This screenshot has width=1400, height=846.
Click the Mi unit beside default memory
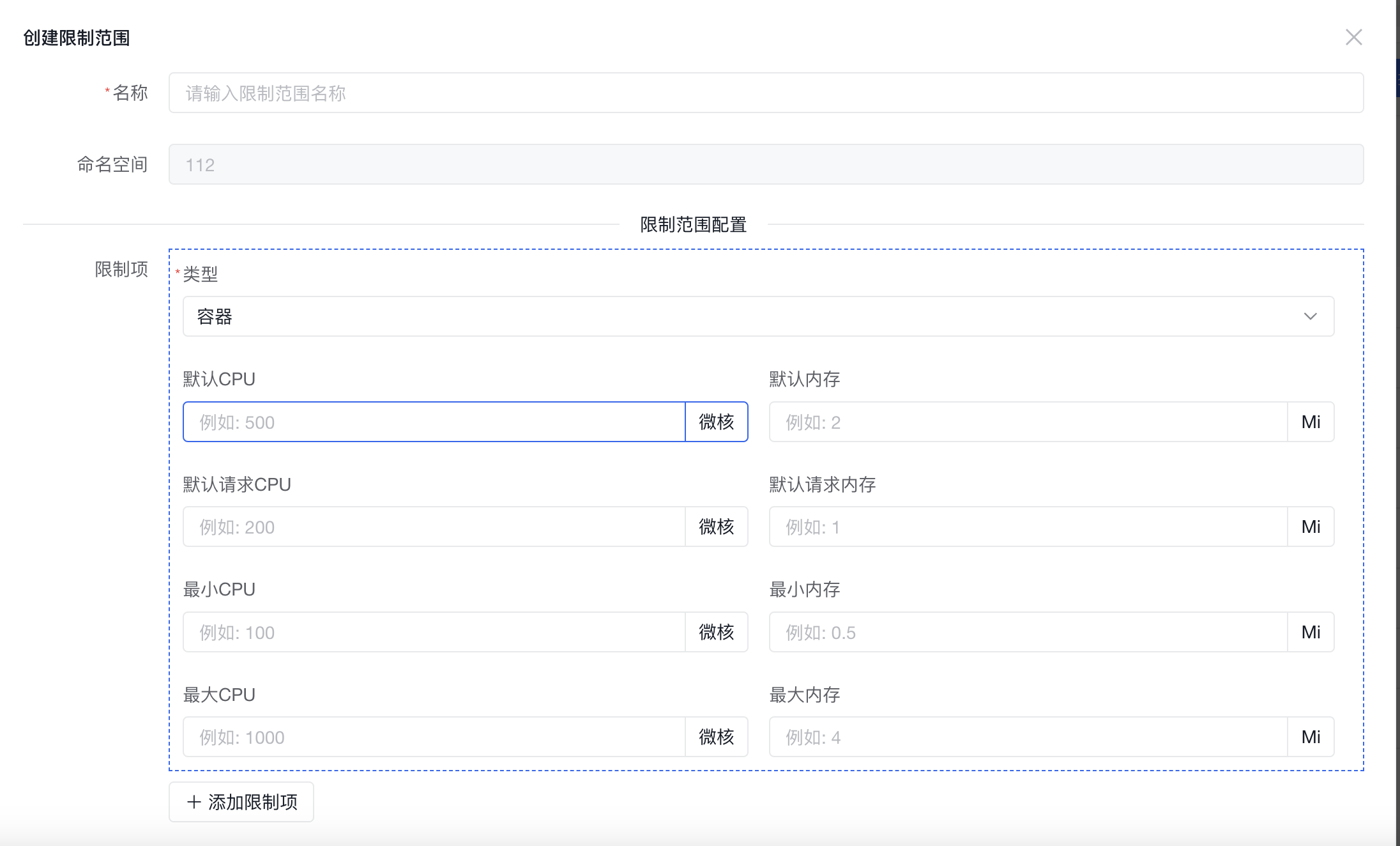coord(1311,422)
